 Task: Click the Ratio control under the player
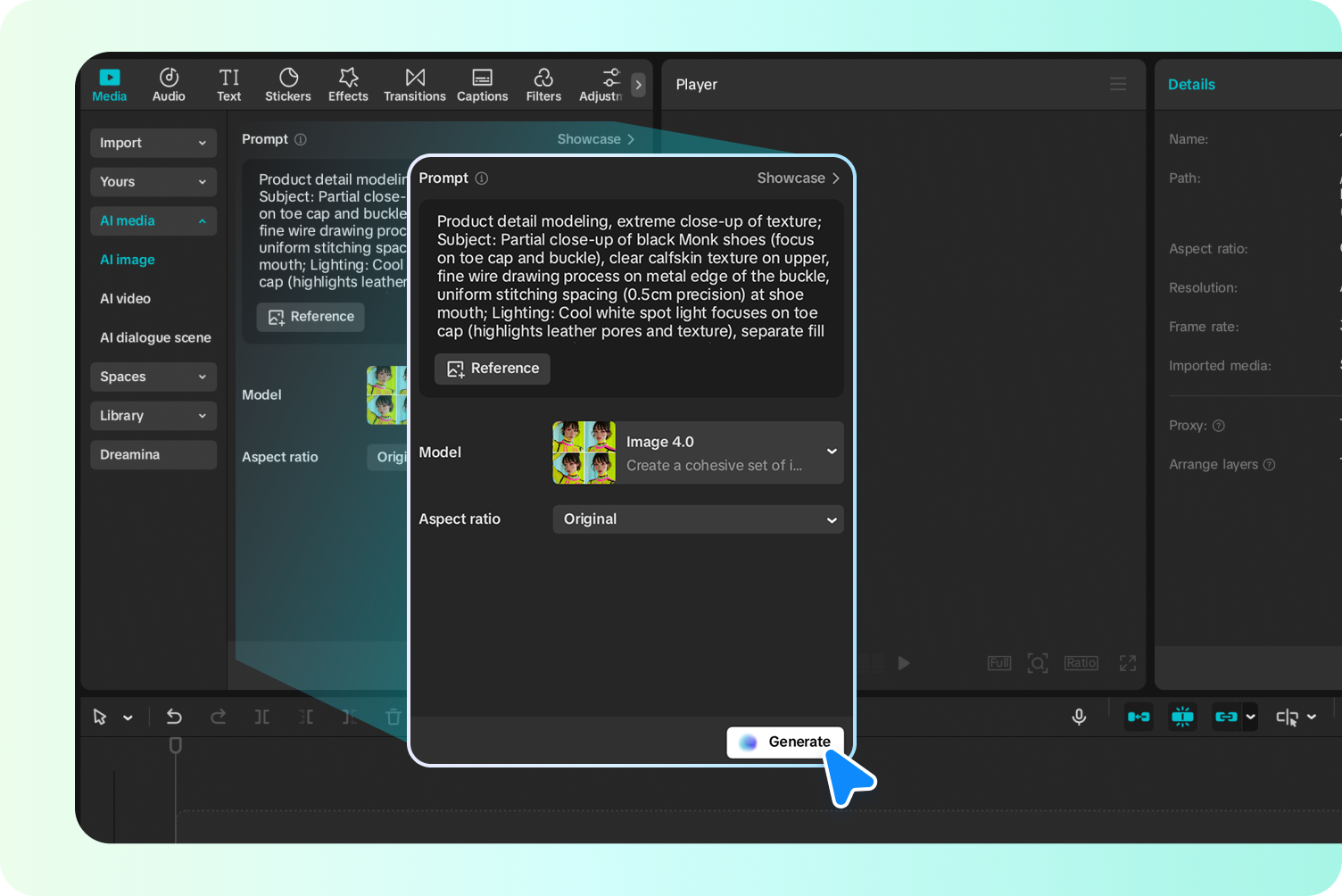tap(1081, 663)
